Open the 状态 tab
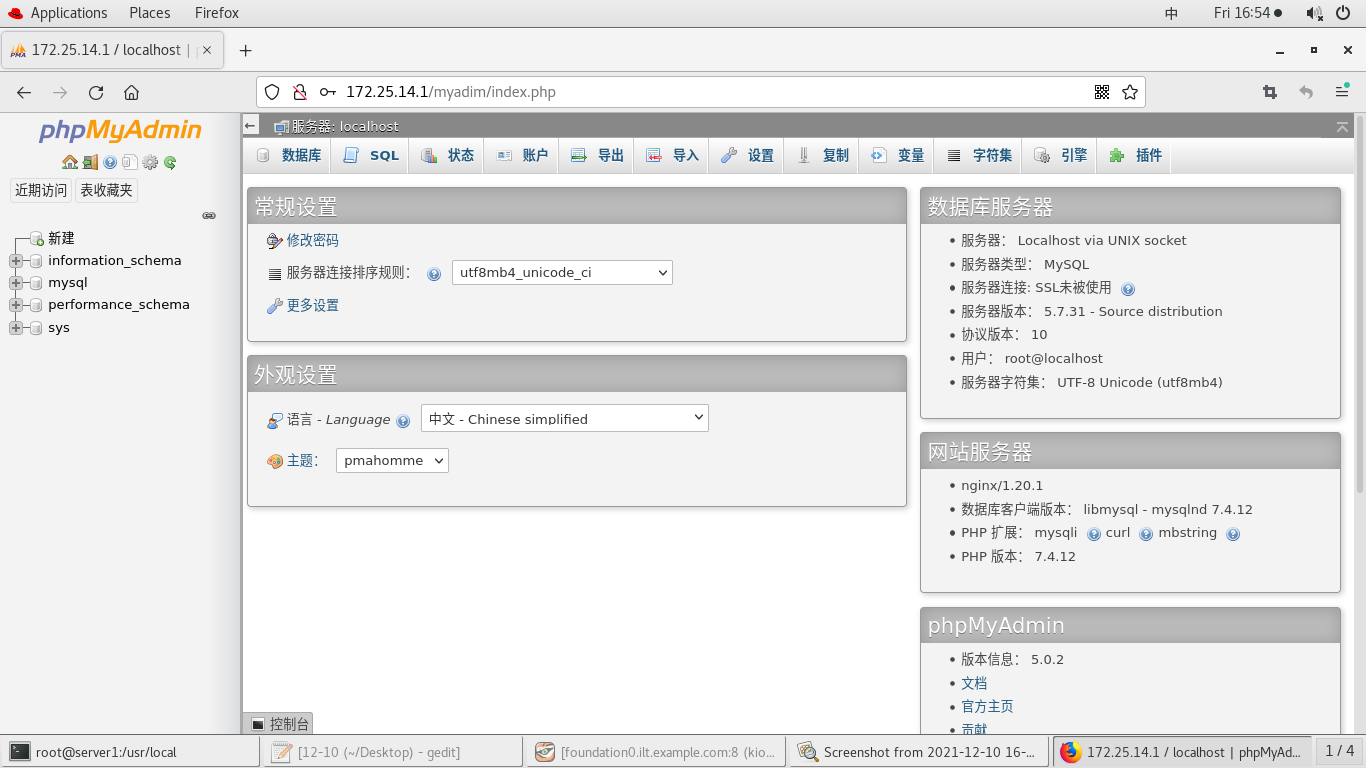1366x768 pixels. (447, 155)
